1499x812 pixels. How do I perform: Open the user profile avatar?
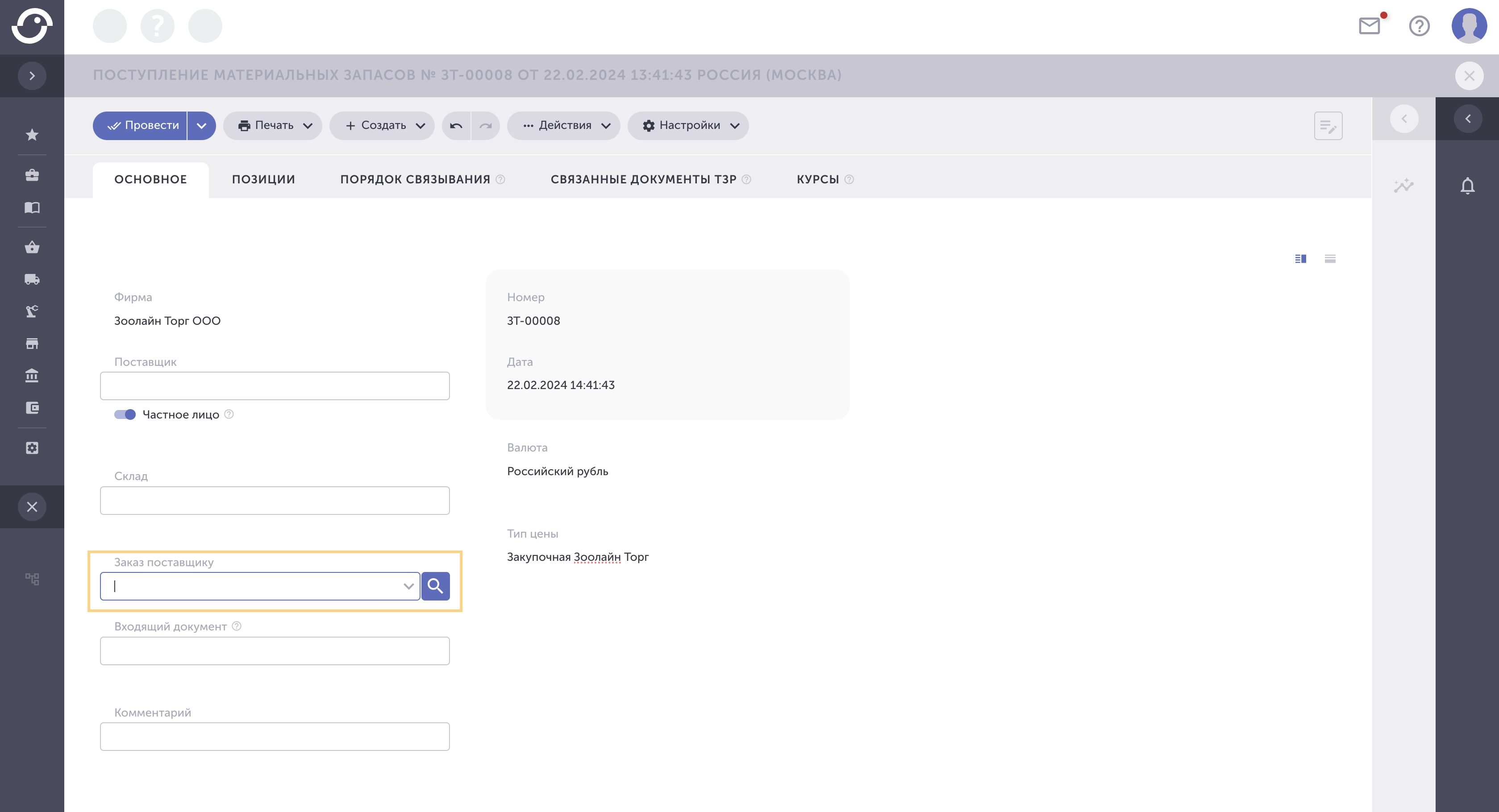[x=1470, y=25]
